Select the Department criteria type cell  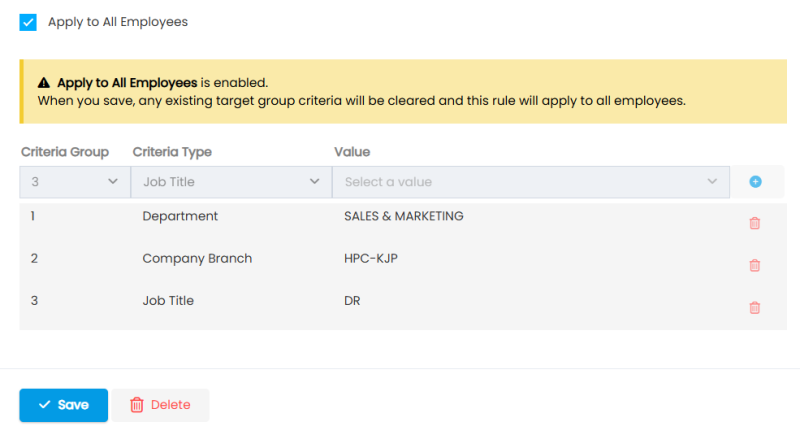[180, 216]
